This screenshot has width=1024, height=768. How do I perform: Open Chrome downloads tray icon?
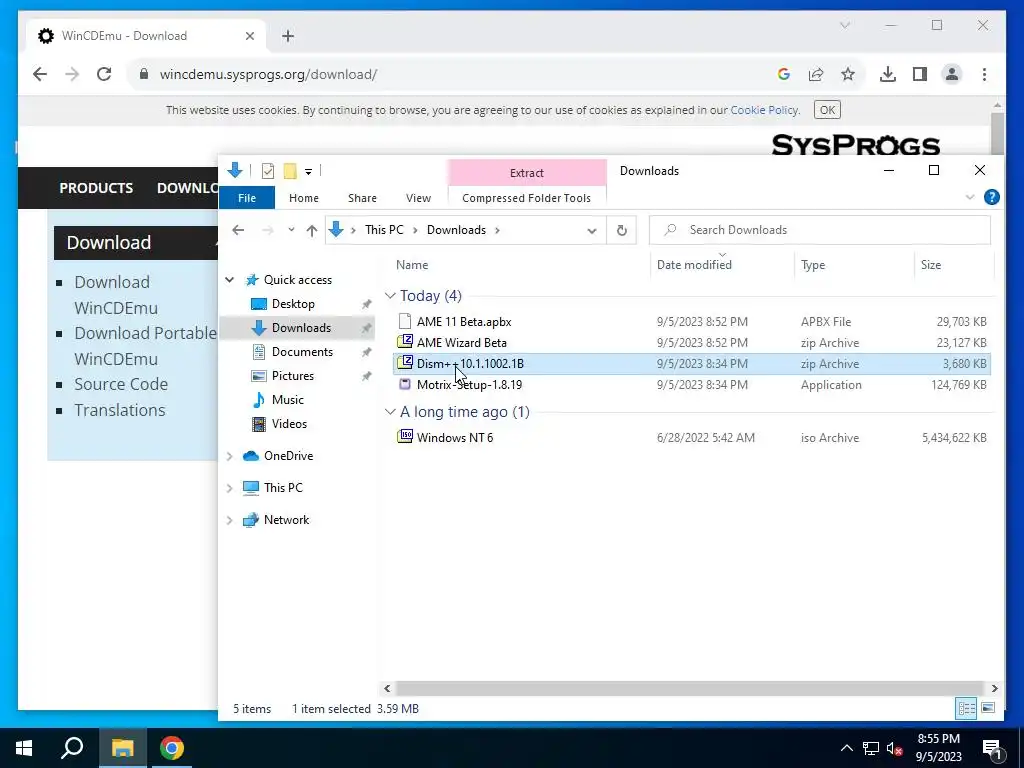888,74
